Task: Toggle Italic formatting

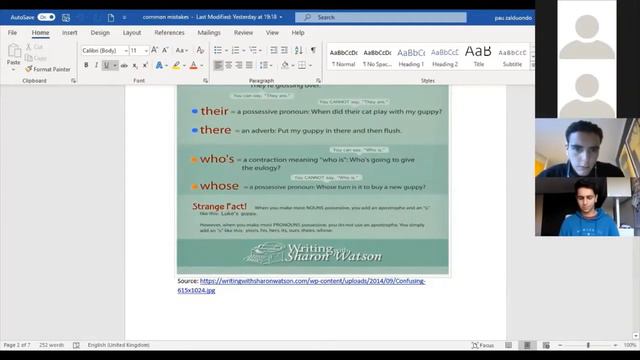Action: coord(96,65)
